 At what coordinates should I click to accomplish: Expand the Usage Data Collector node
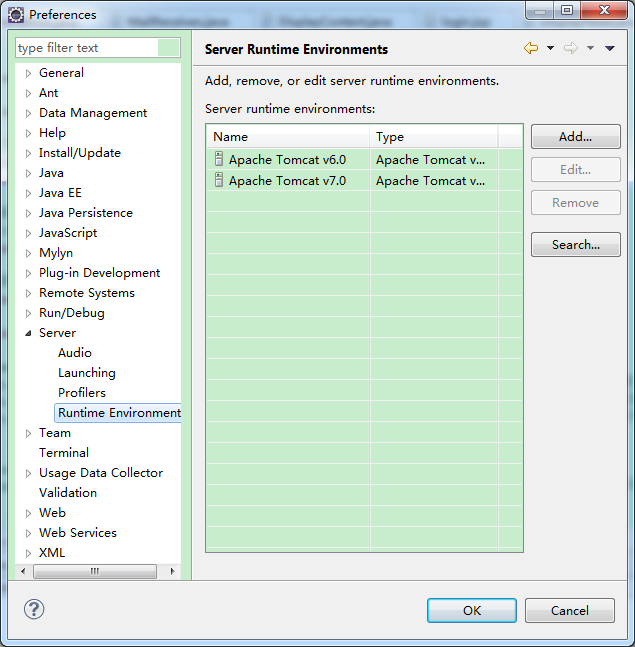pos(28,473)
